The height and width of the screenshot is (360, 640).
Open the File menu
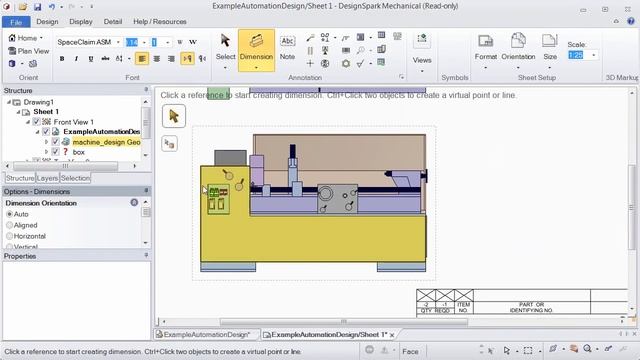point(16,22)
